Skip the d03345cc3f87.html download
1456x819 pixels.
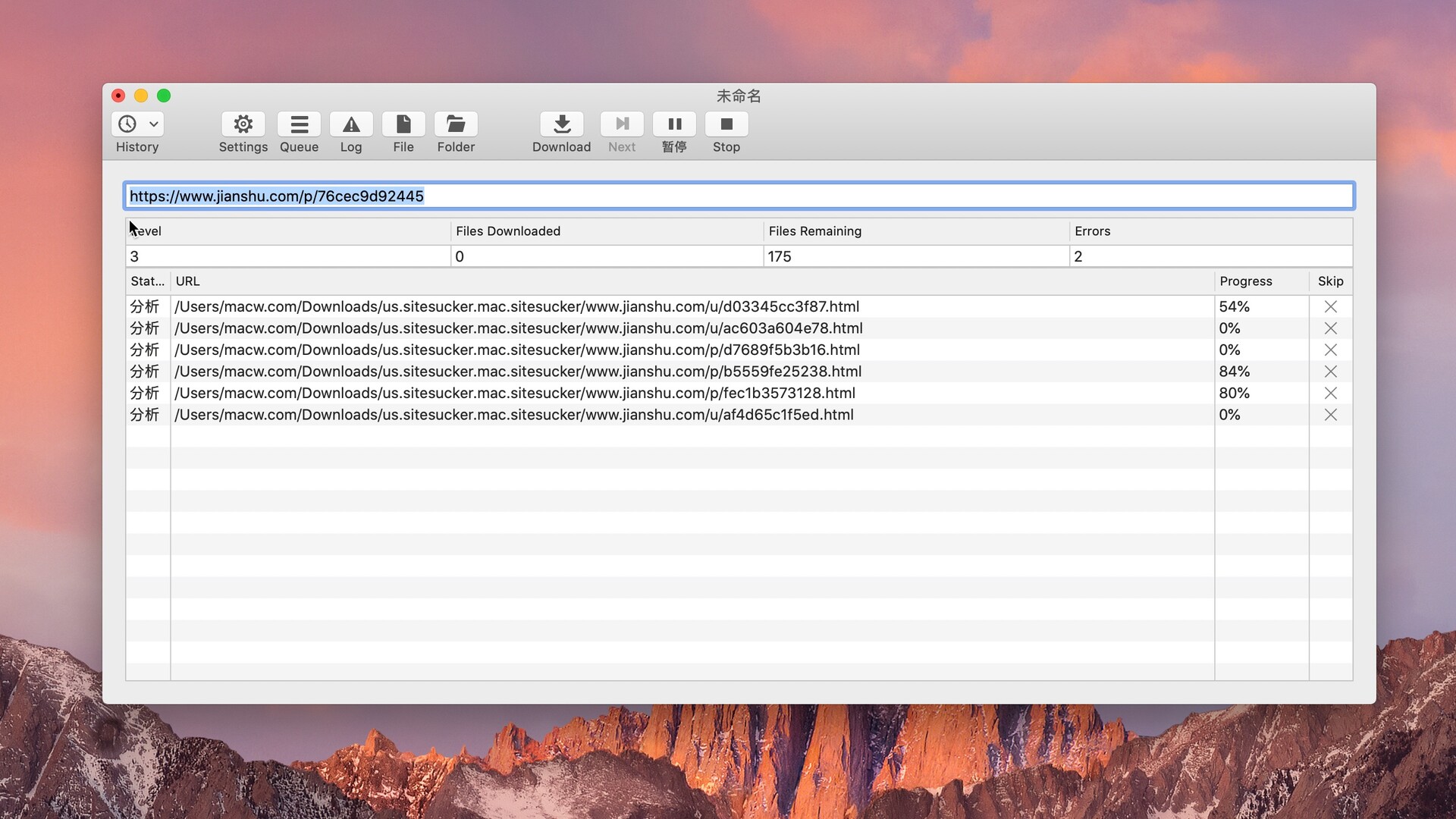point(1330,306)
